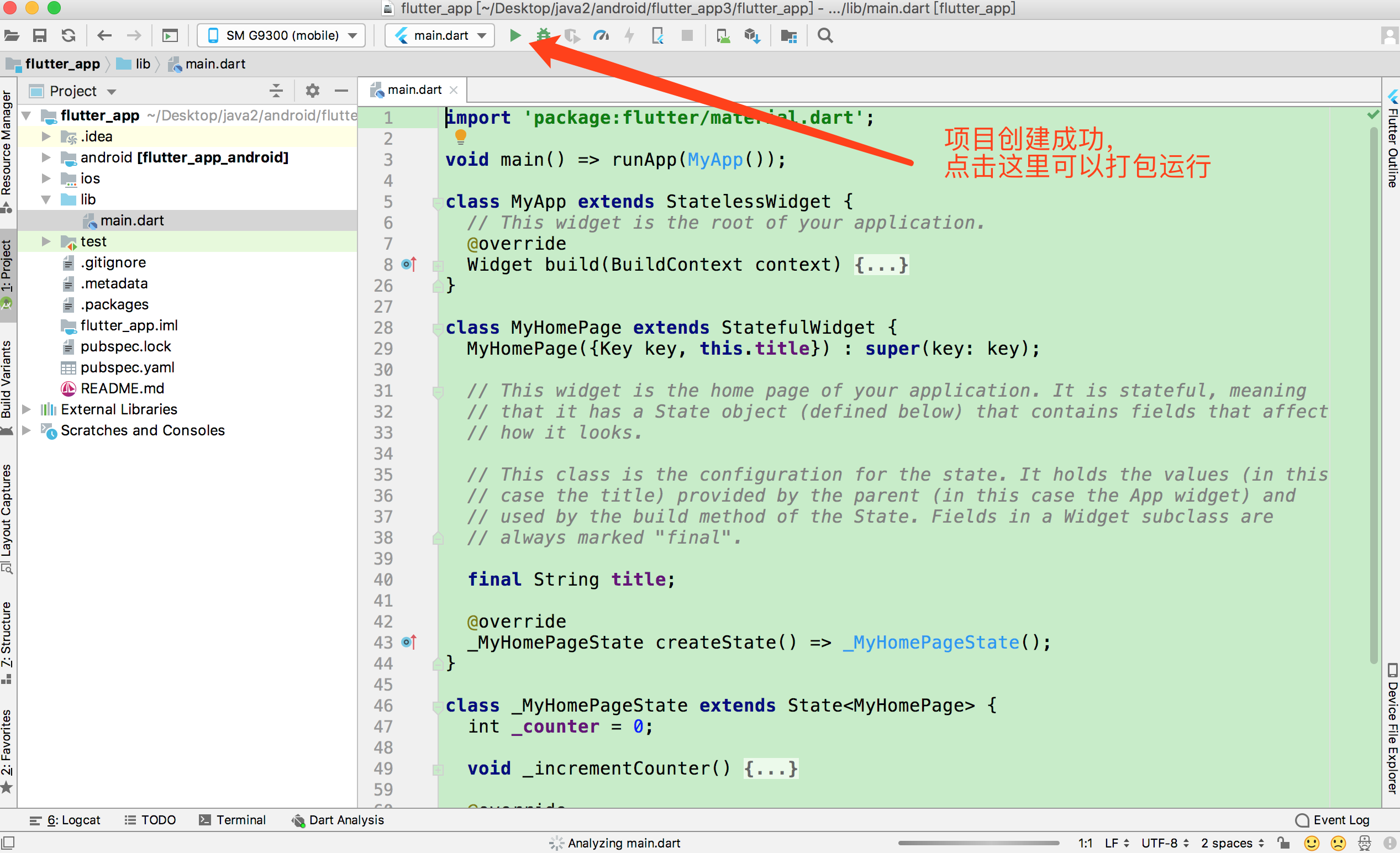Toggle fold for class MyApp on line 5
This screenshot has width=1400, height=853.
click(x=438, y=202)
